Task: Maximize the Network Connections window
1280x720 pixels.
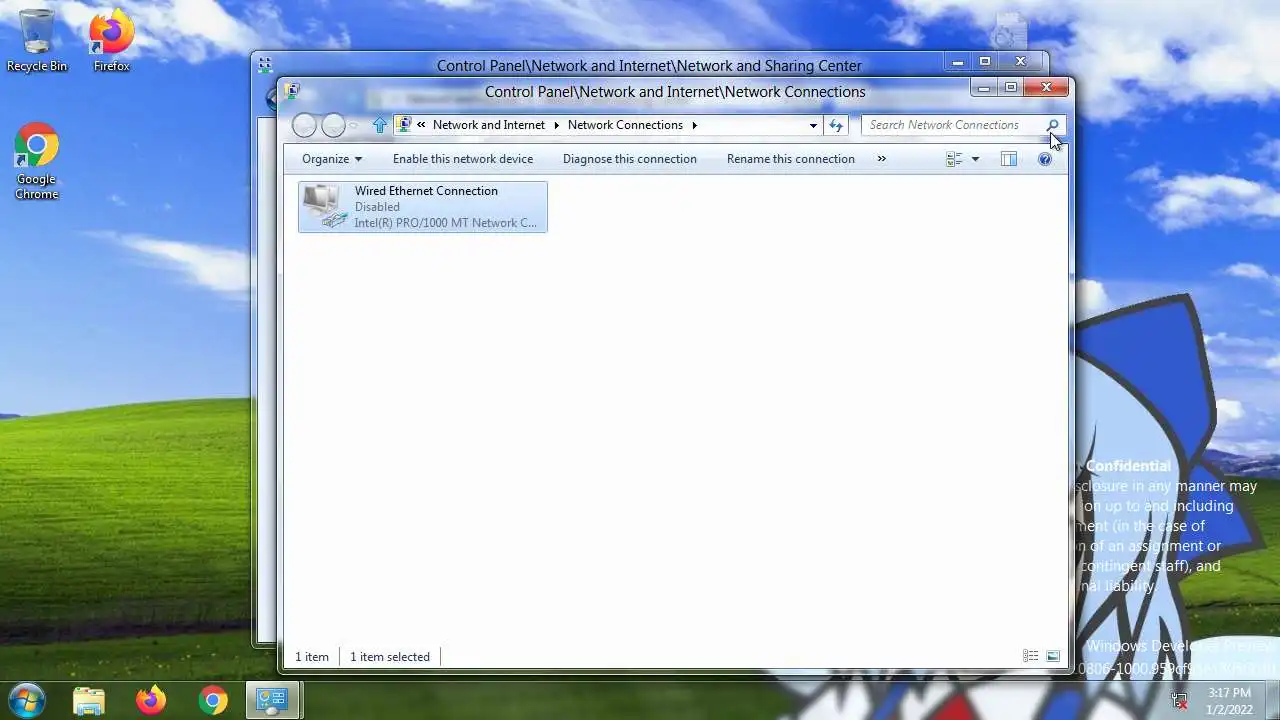Action: (1010, 88)
